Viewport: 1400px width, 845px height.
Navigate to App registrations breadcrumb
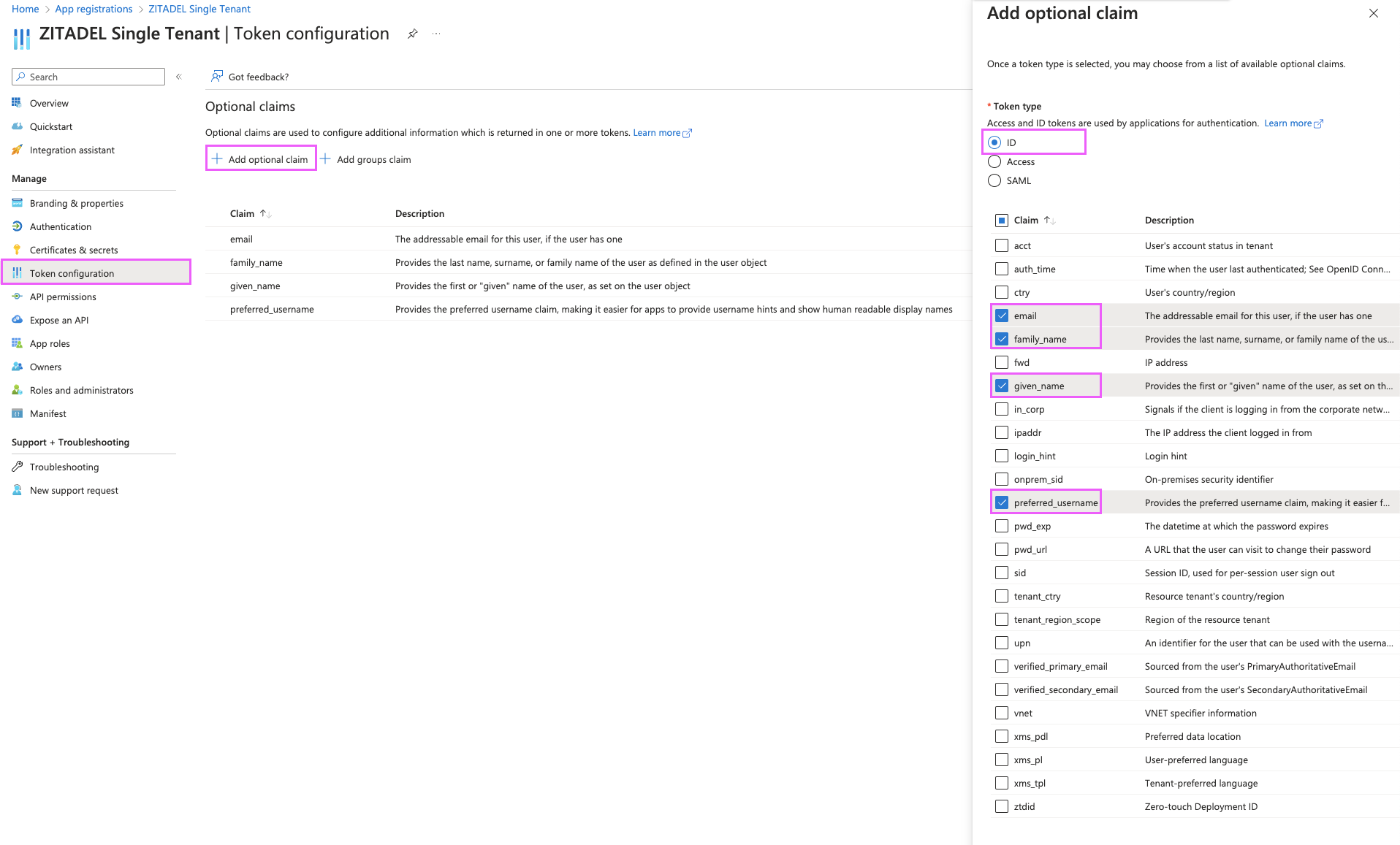pos(93,9)
